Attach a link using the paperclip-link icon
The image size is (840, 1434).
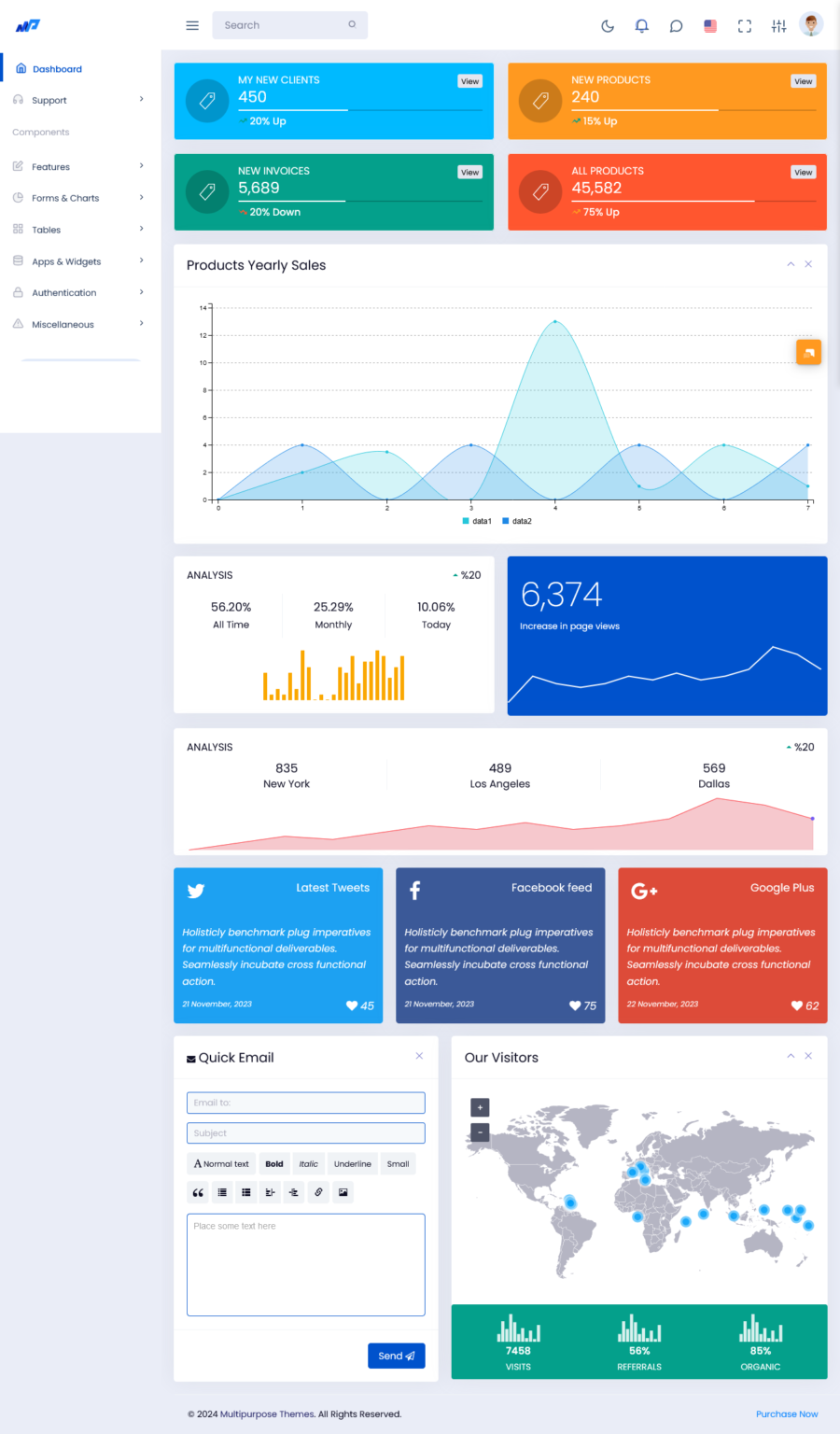(318, 1192)
